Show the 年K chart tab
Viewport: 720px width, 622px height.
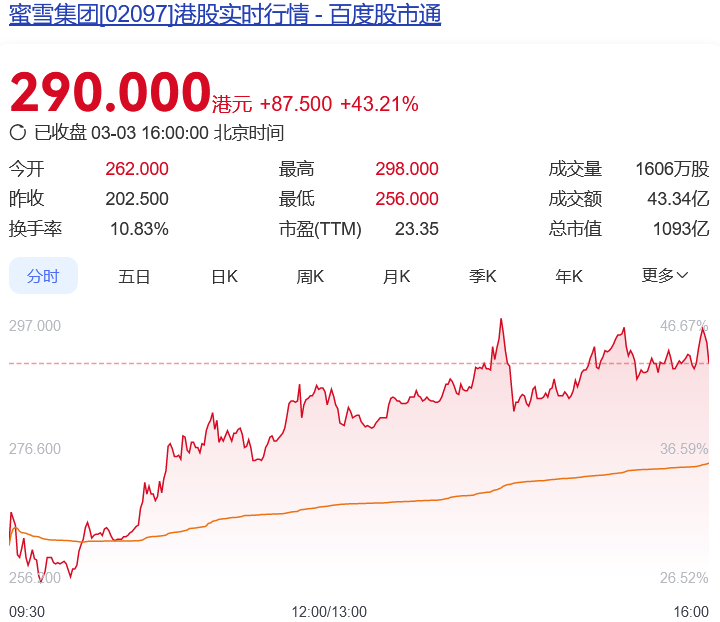[569, 276]
